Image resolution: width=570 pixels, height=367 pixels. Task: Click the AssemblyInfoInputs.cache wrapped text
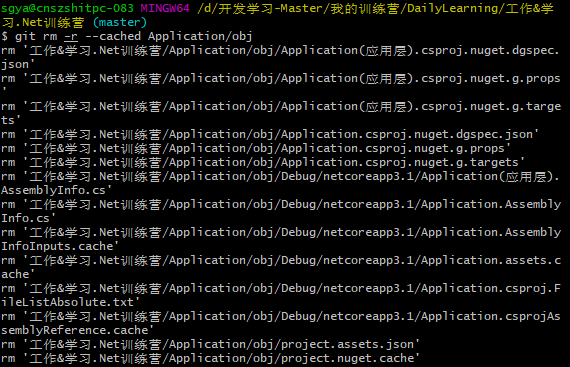click(60, 246)
